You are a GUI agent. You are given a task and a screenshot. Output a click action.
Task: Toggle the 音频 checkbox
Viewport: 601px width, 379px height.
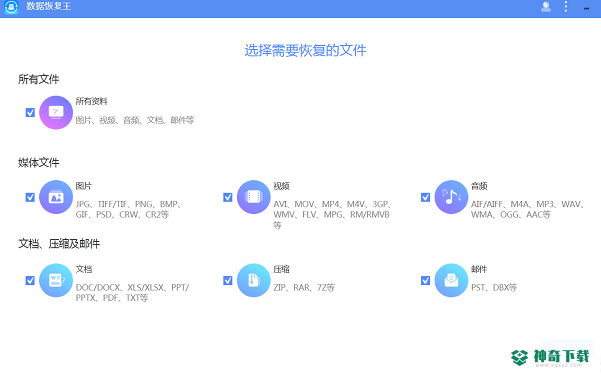coord(425,197)
